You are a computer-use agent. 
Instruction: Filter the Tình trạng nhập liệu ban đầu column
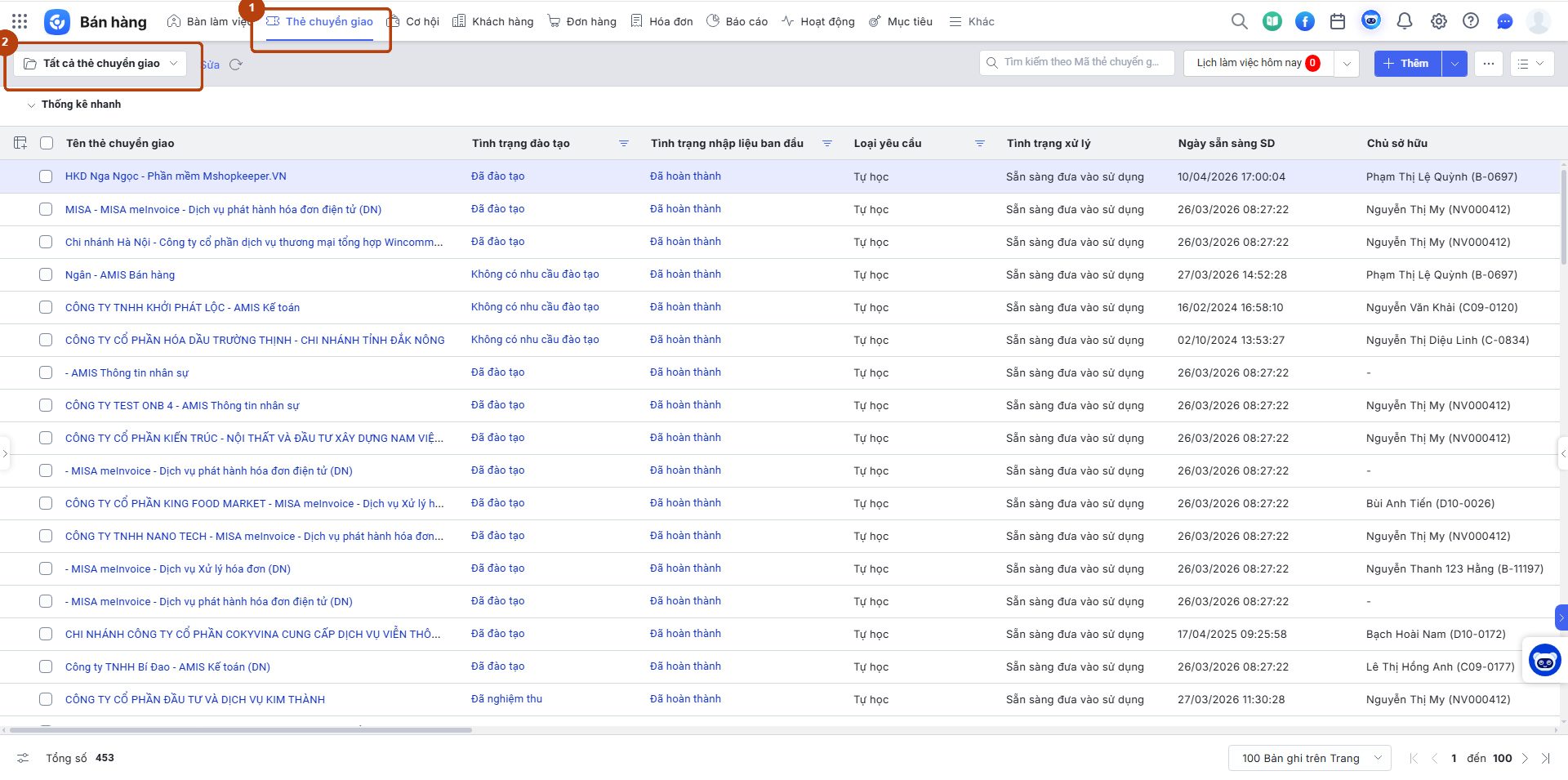827,143
